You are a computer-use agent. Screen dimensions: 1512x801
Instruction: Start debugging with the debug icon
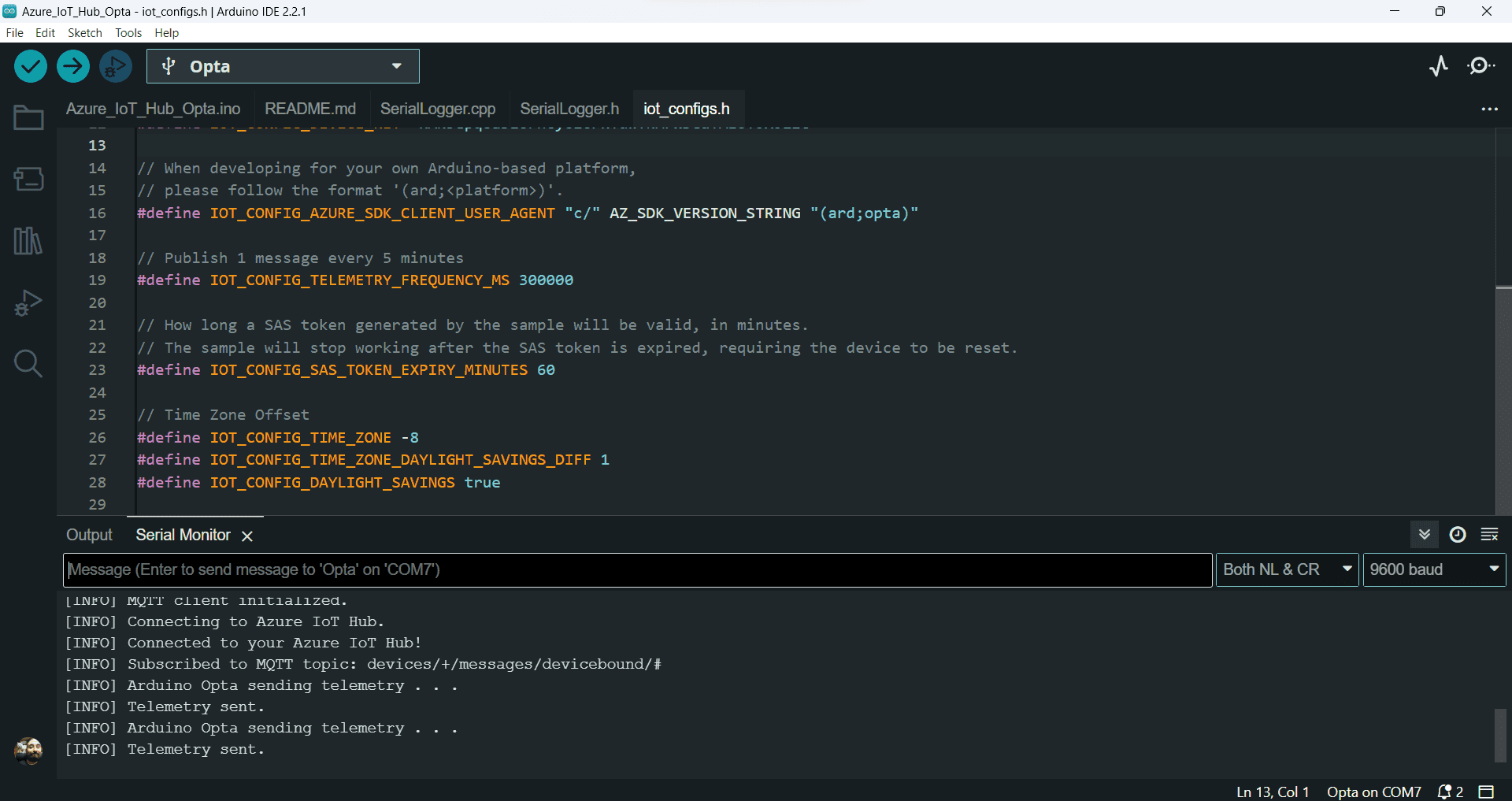tap(115, 66)
